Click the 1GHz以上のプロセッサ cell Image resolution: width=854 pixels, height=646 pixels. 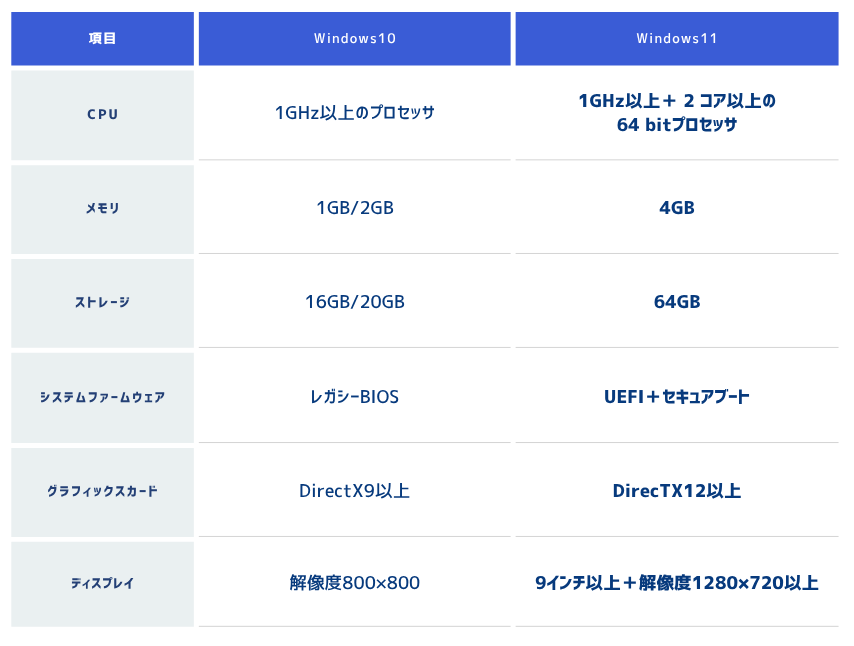point(355,115)
